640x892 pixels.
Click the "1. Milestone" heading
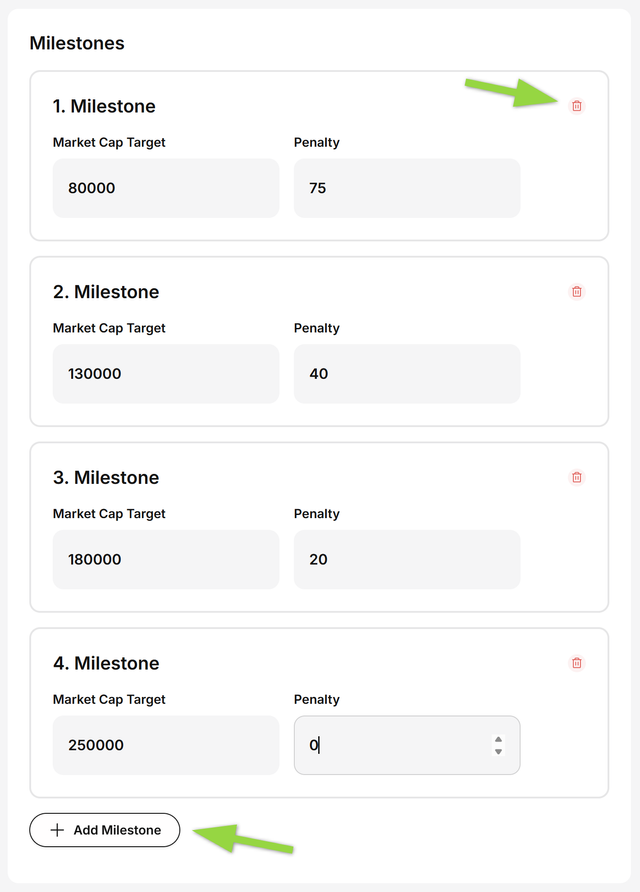click(104, 106)
